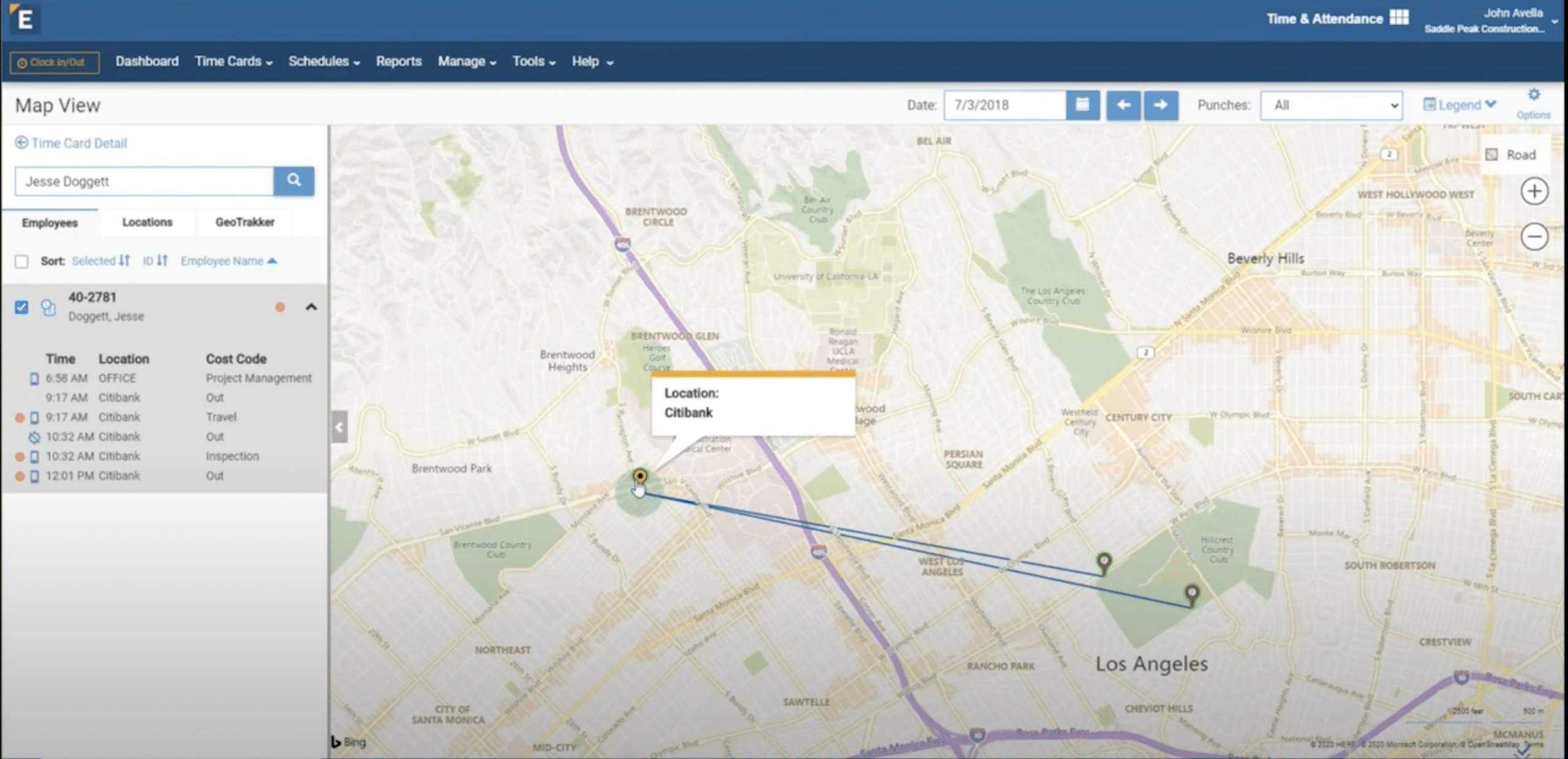Collapse the side panel with arrow handle
The image size is (1568, 759).
(339, 427)
